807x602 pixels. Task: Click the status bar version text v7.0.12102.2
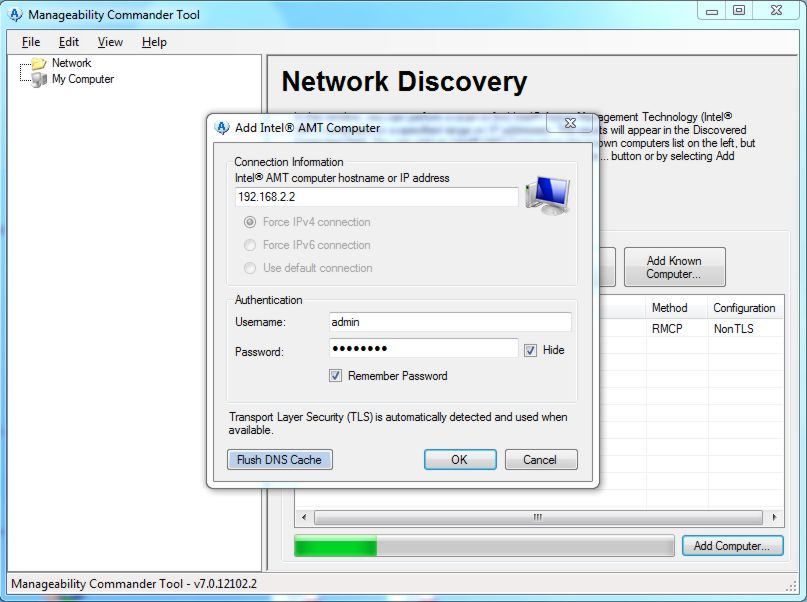pos(225,584)
